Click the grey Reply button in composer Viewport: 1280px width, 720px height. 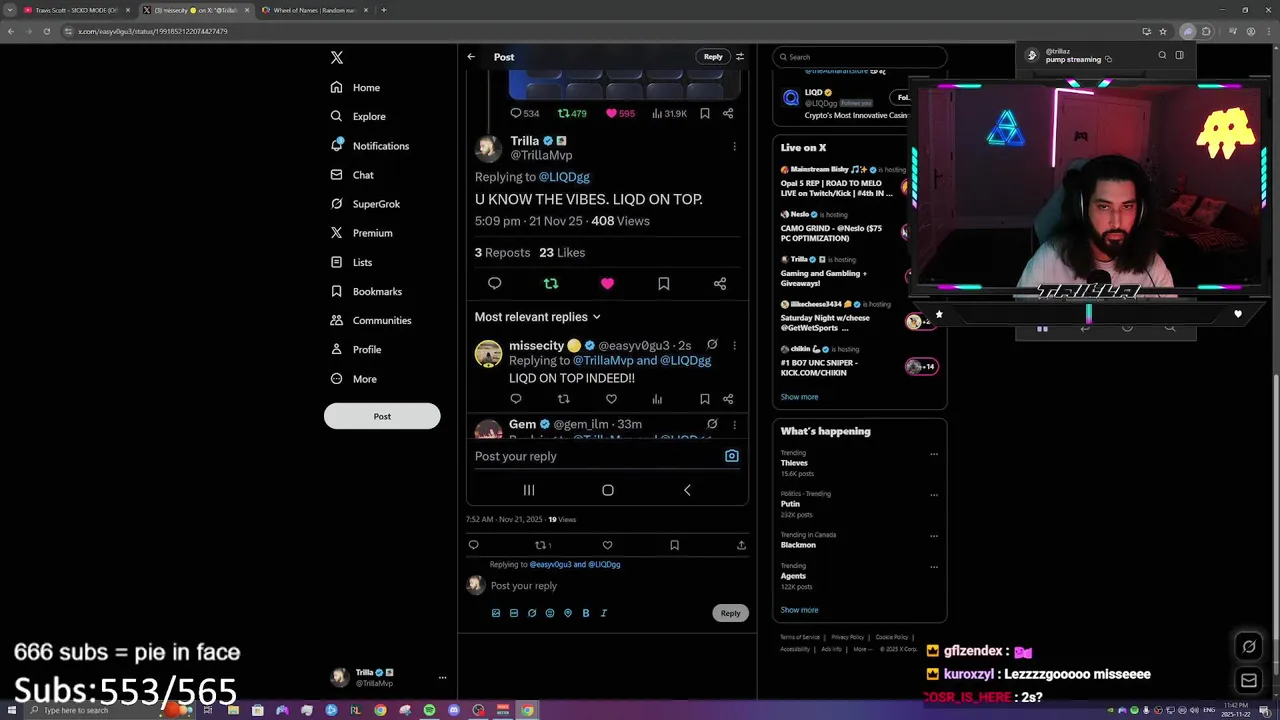point(731,613)
